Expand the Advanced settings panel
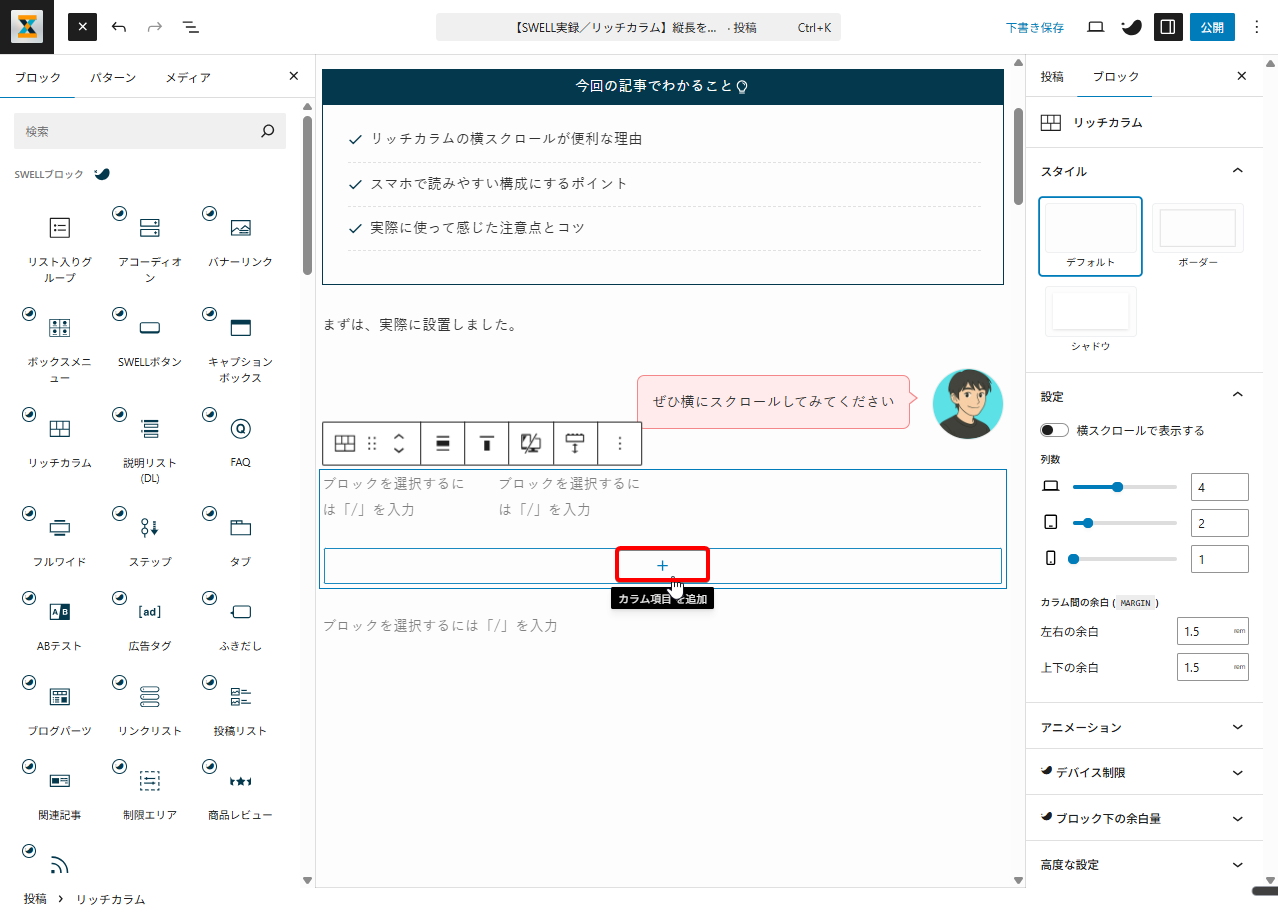Screen dimensions: 1278x910 1138,865
